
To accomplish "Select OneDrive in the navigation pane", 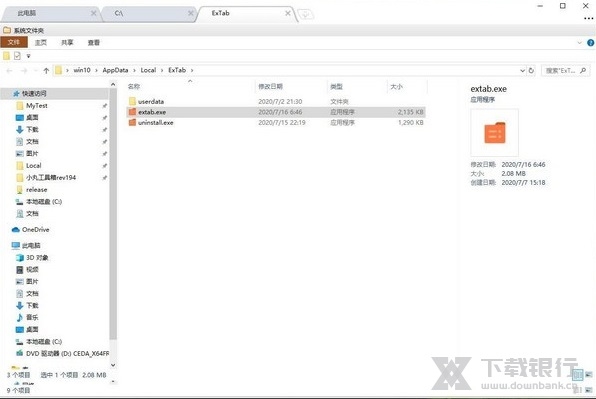I will (x=35, y=230).
